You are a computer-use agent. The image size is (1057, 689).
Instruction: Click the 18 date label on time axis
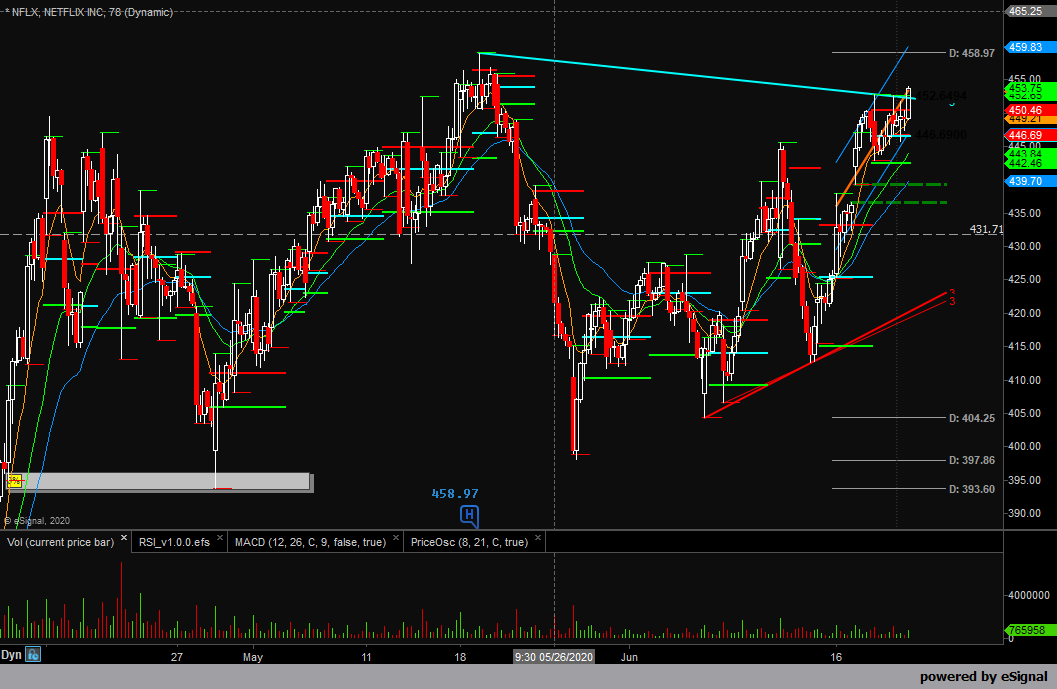coord(460,657)
